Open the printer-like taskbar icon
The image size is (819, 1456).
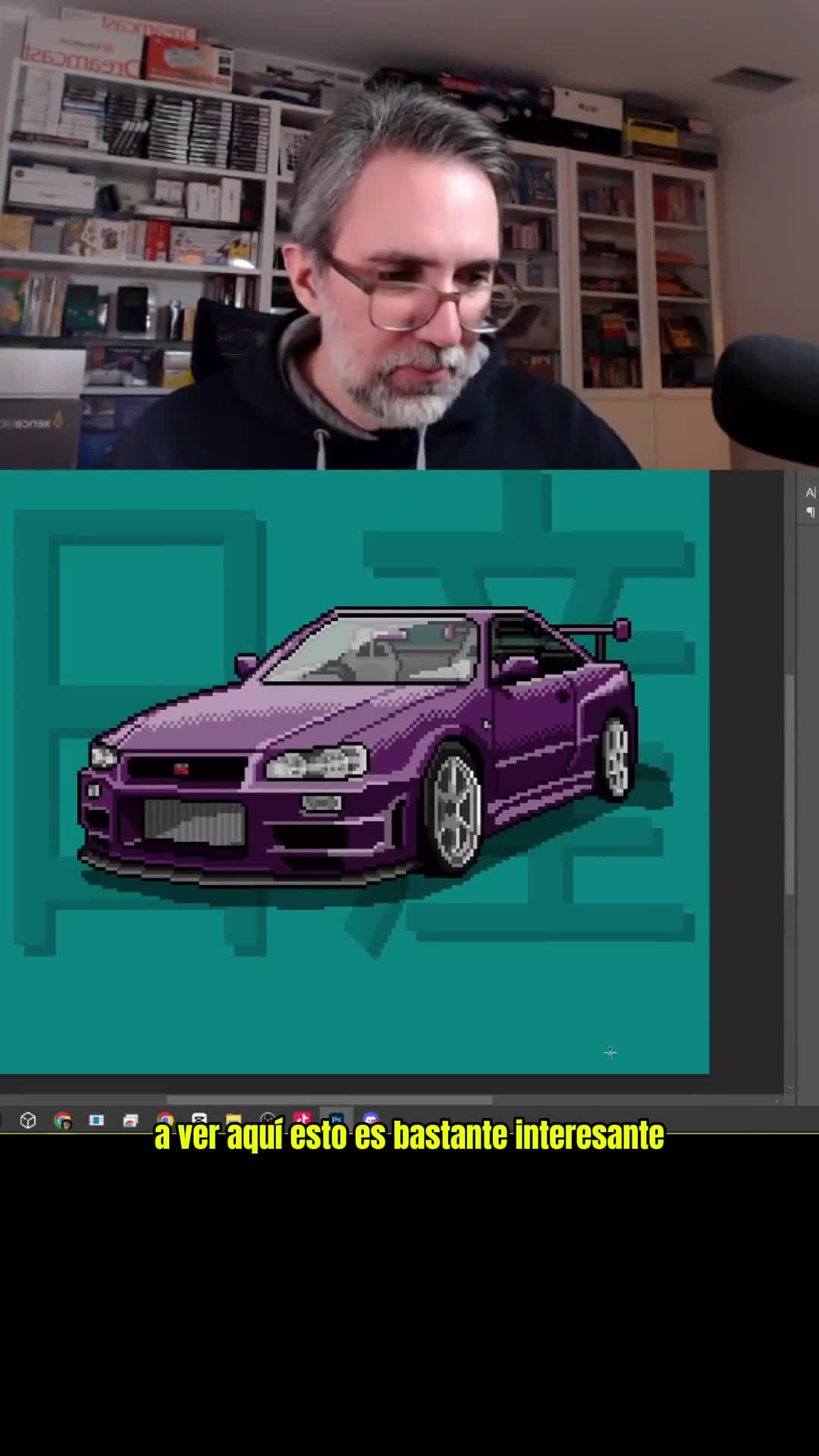click(130, 1121)
